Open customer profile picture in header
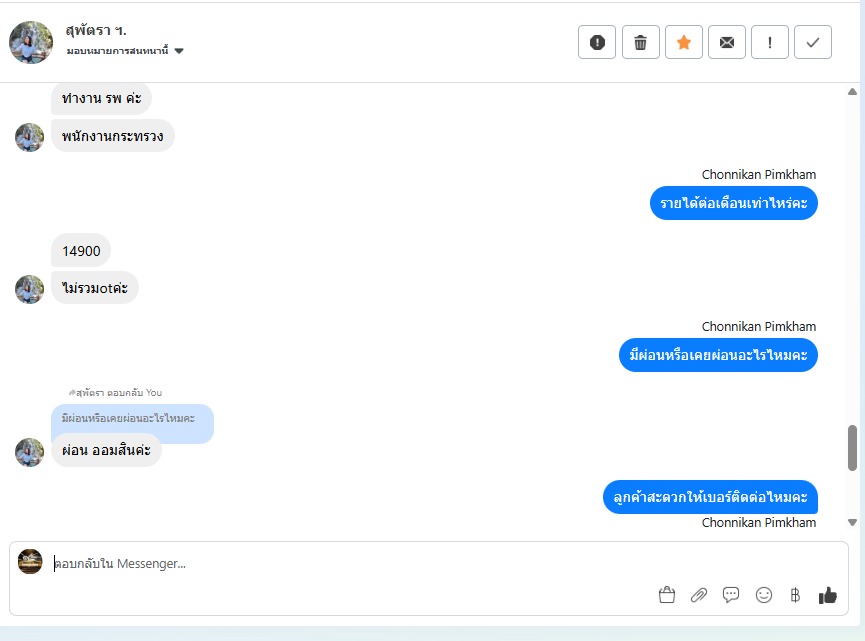This screenshot has height=641, width=865. (31, 42)
